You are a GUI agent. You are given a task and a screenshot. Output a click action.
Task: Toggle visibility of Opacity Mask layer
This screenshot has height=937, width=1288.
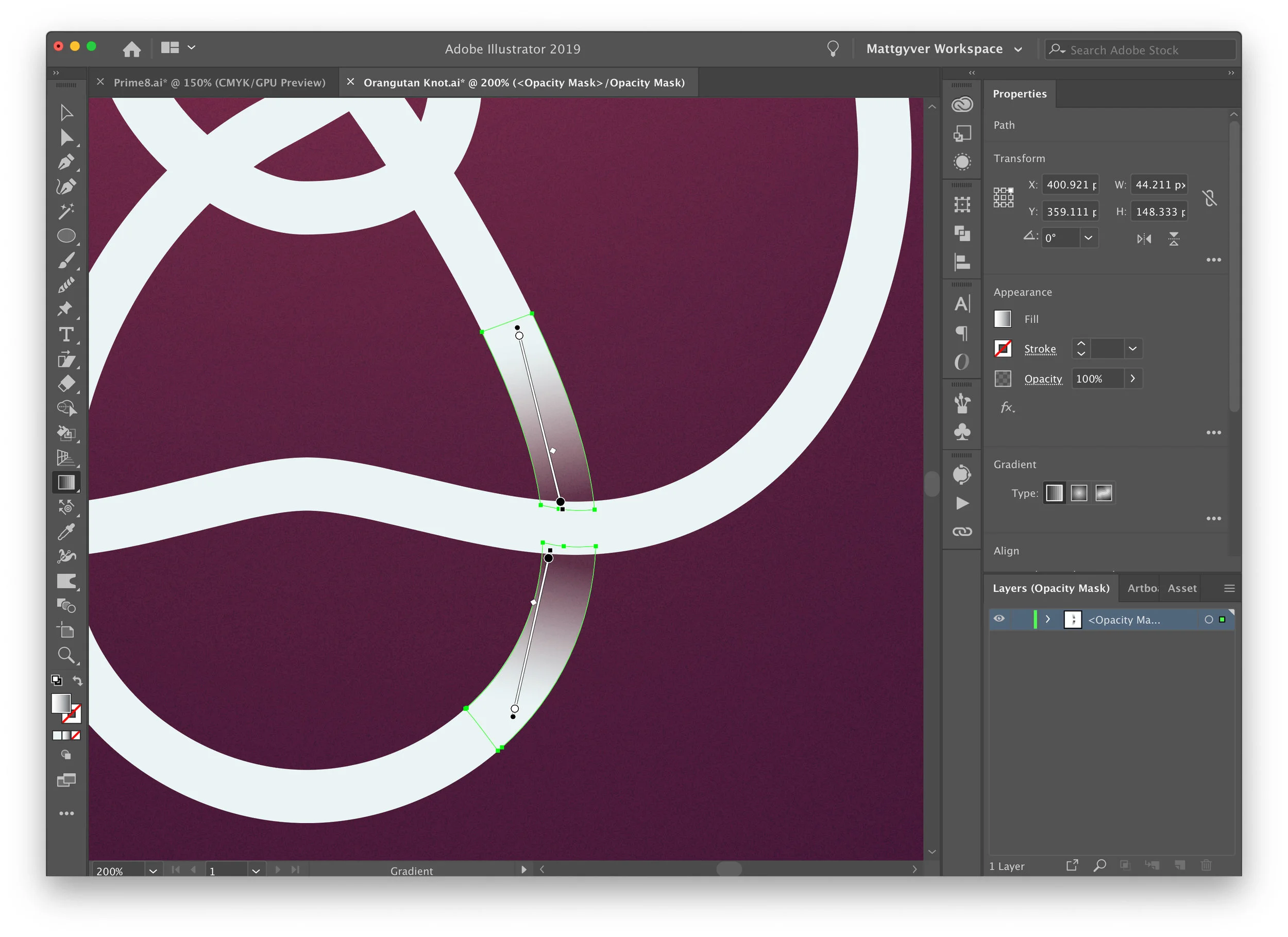(x=999, y=619)
